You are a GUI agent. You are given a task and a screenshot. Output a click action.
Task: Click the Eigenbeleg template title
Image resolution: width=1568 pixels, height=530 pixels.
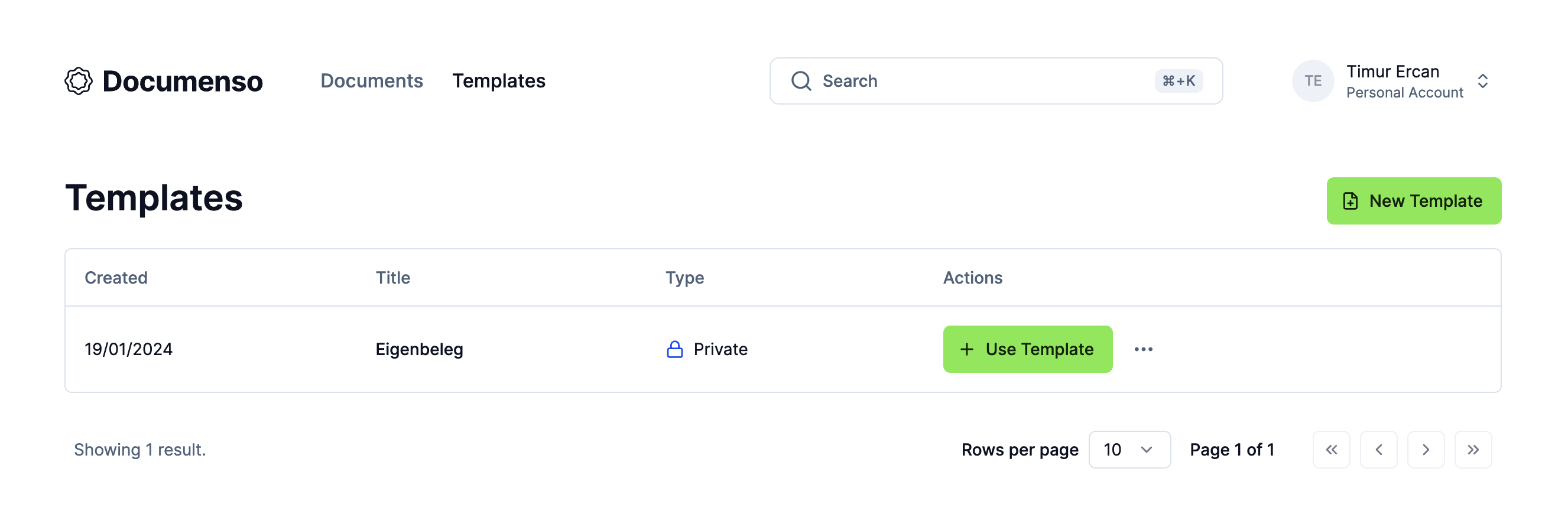click(419, 349)
